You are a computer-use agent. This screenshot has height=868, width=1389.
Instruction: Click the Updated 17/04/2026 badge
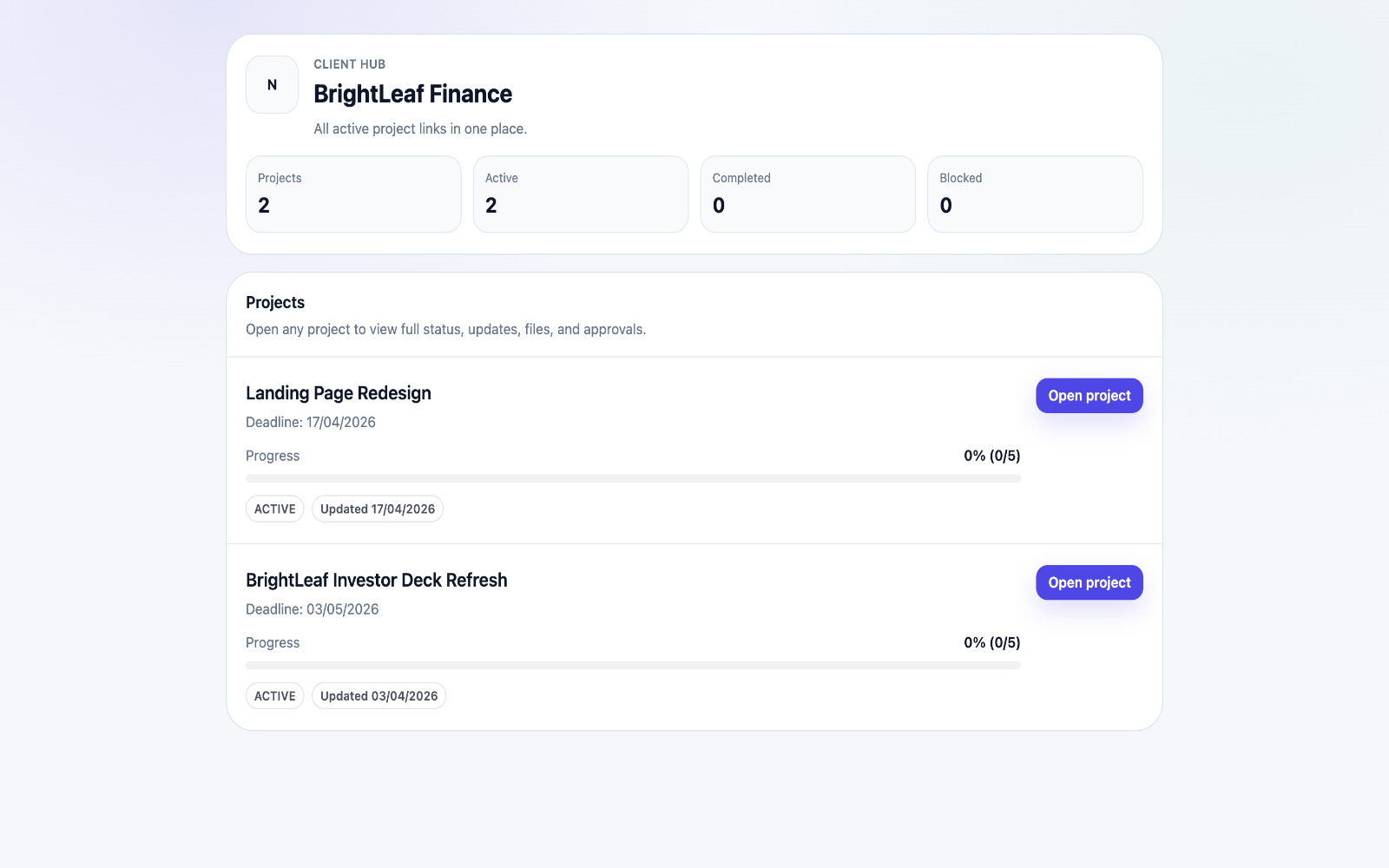[x=377, y=509]
